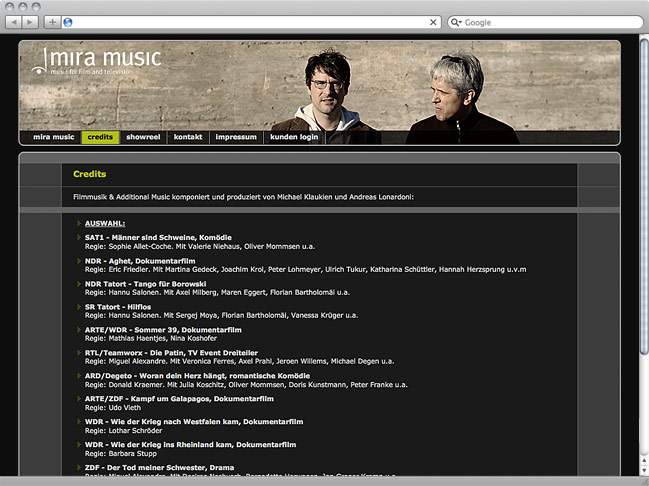Click 'Regie: Lothar Schröder' credit line

(x=123, y=431)
